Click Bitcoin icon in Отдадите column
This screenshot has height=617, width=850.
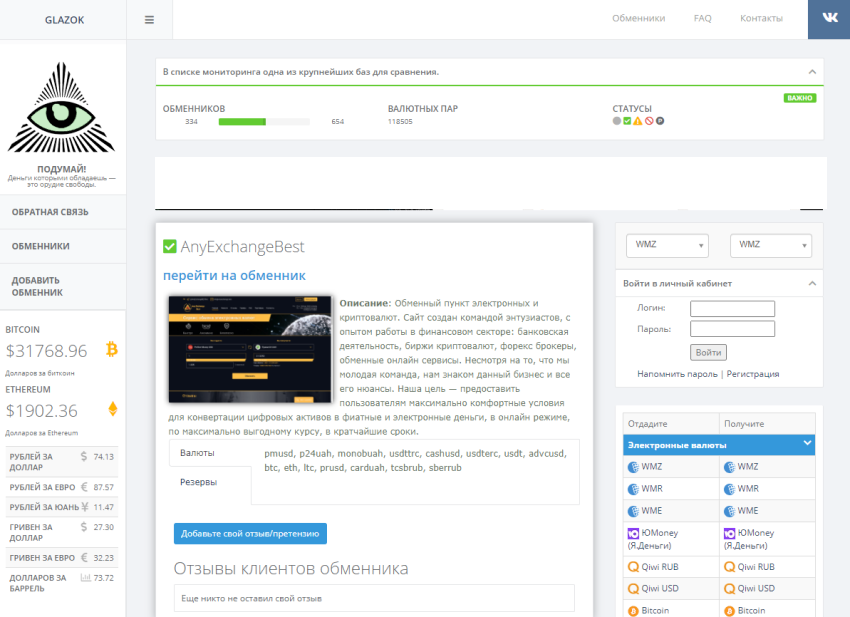point(633,611)
